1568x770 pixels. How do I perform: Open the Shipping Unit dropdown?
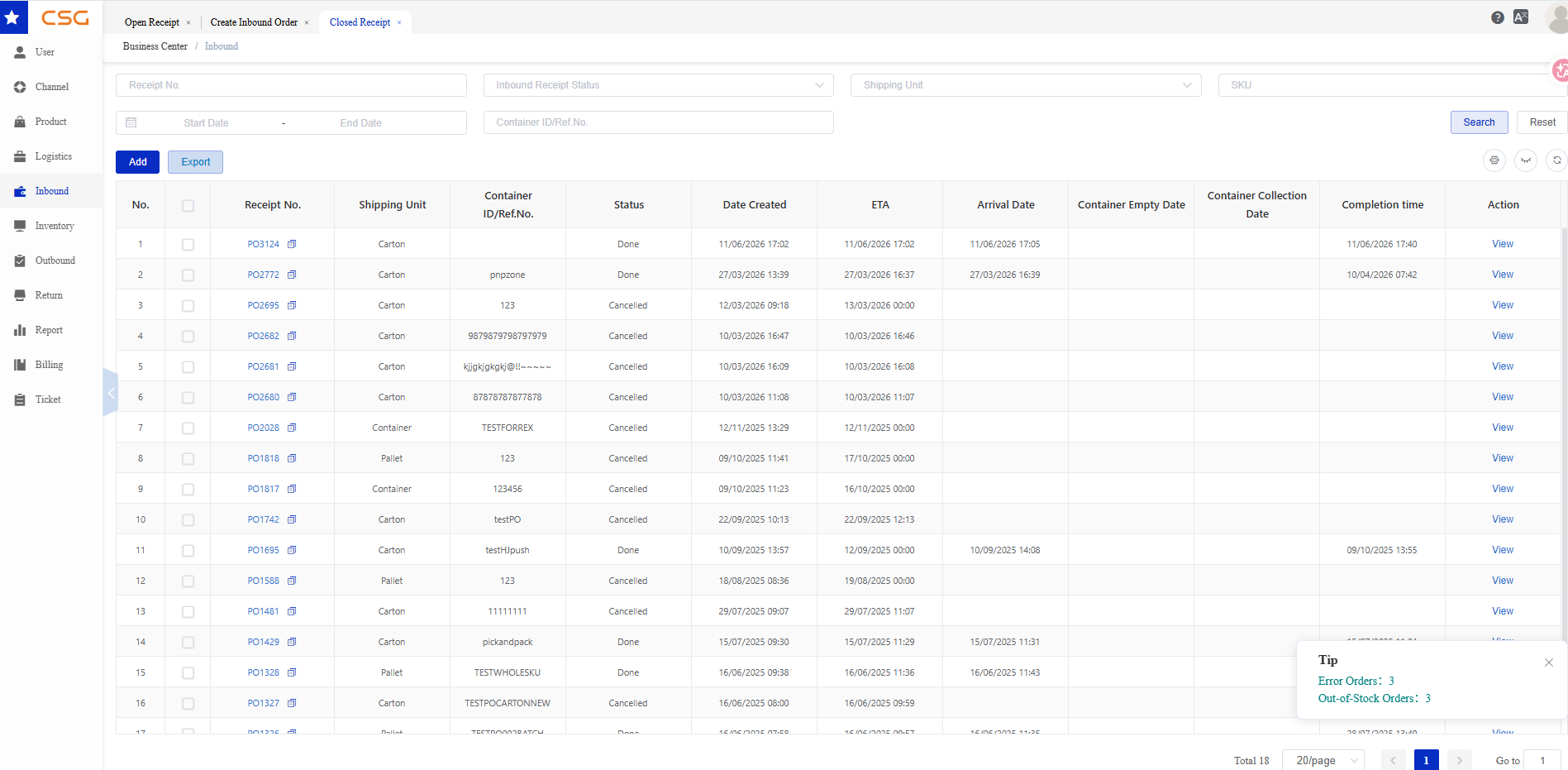1026,85
